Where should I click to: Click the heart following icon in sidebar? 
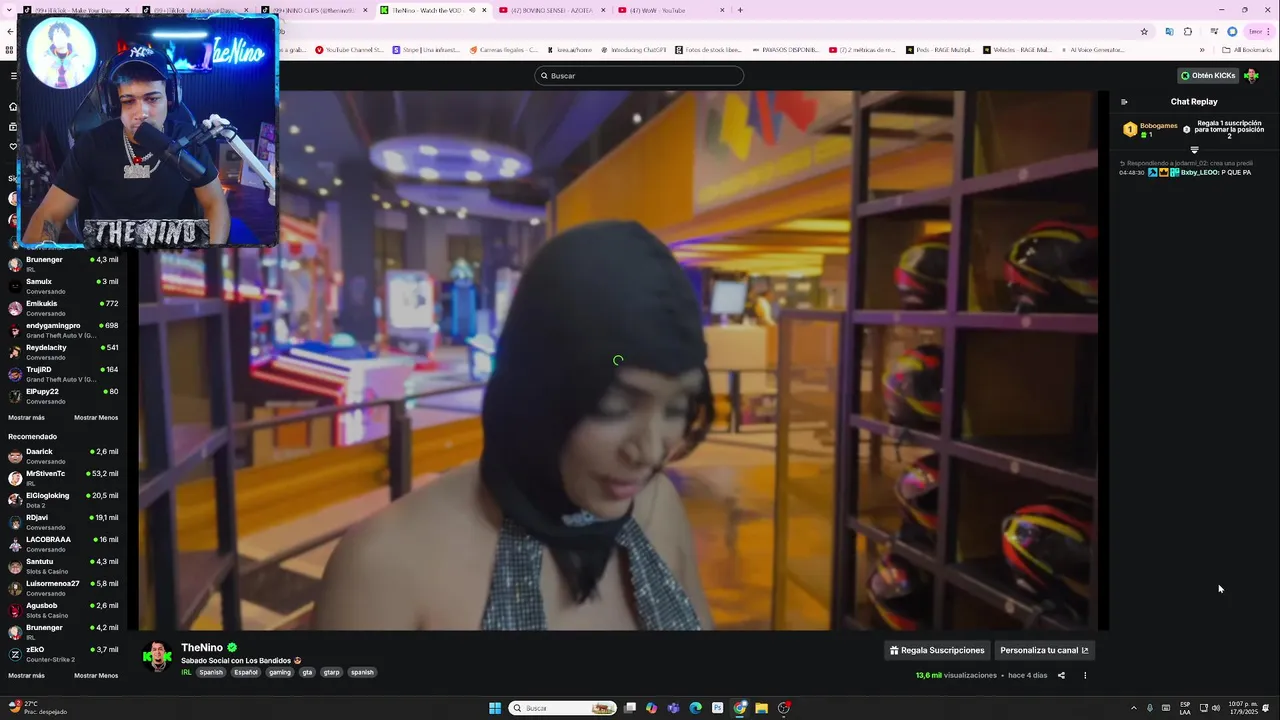coord(13,146)
